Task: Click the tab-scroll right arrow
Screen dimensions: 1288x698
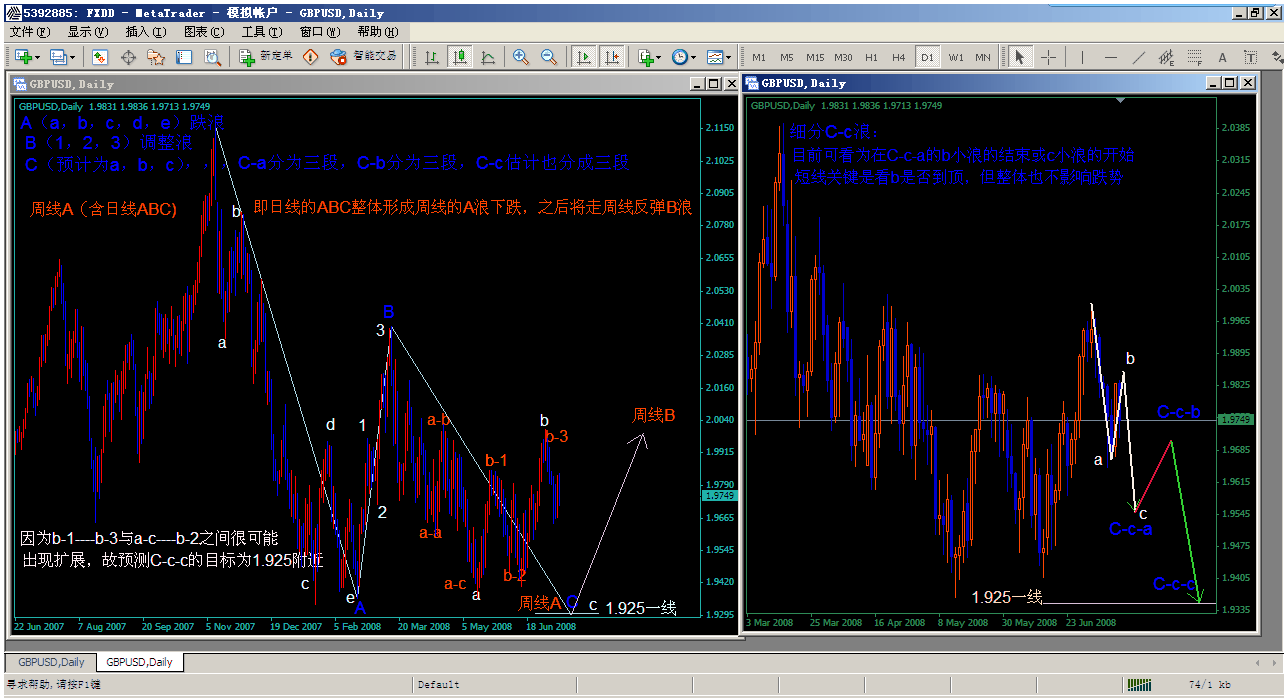Action: [1275, 662]
